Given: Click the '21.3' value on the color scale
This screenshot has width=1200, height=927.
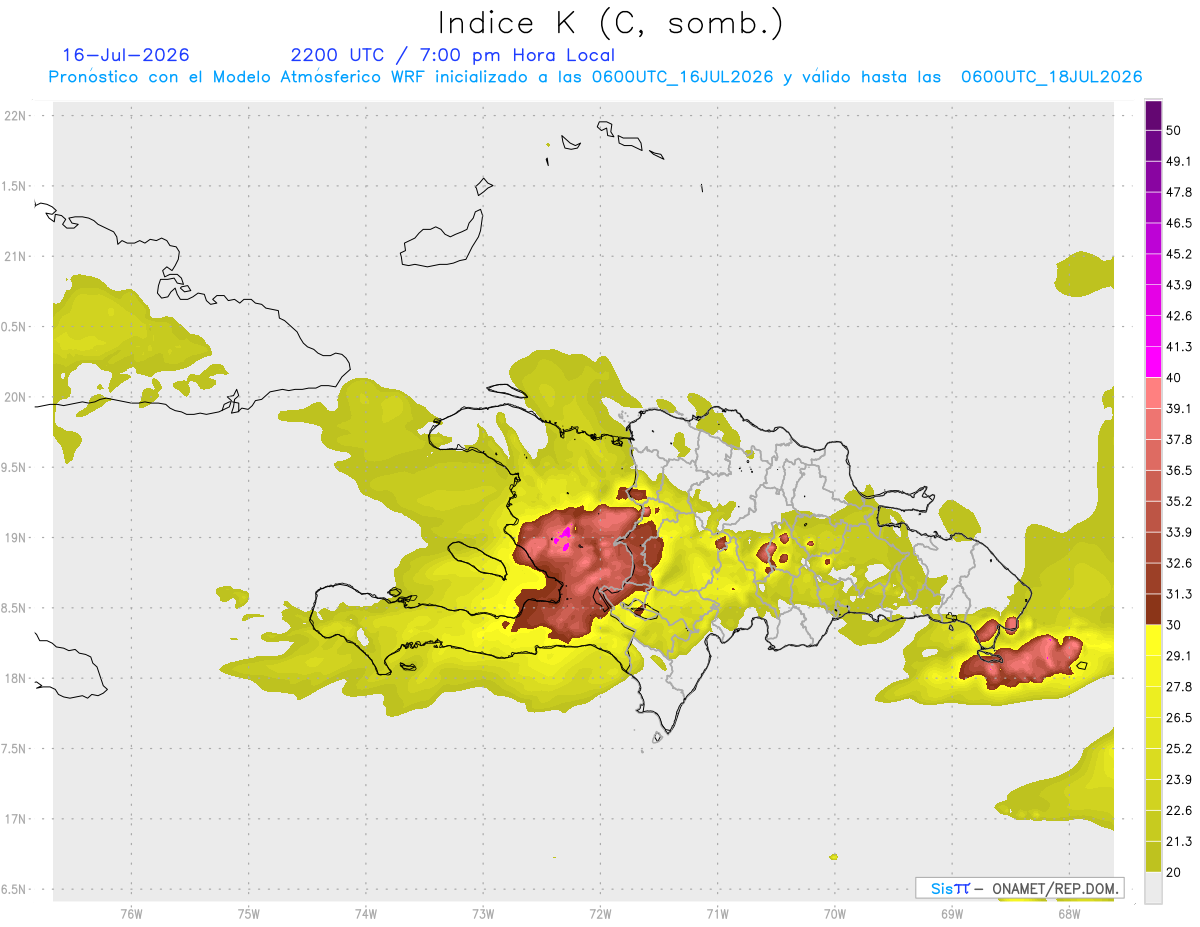Looking at the screenshot, I should click(x=1179, y=841).
